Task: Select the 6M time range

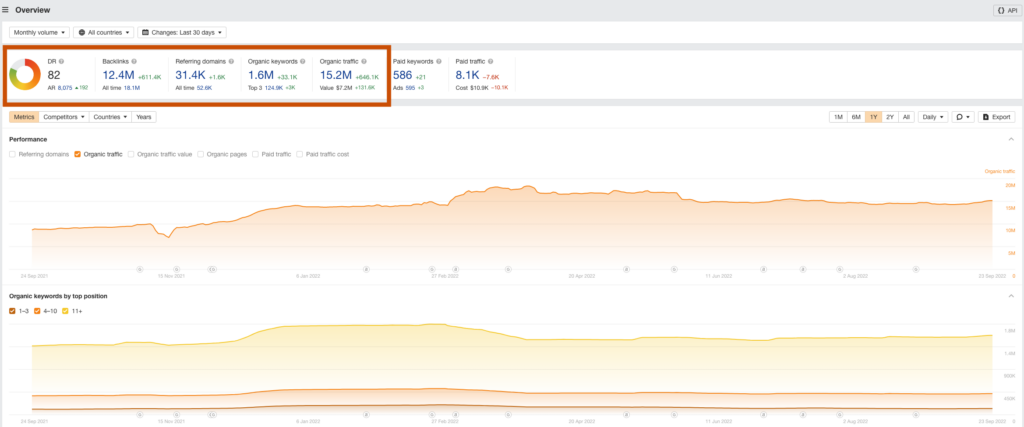Action: (856, 117)
